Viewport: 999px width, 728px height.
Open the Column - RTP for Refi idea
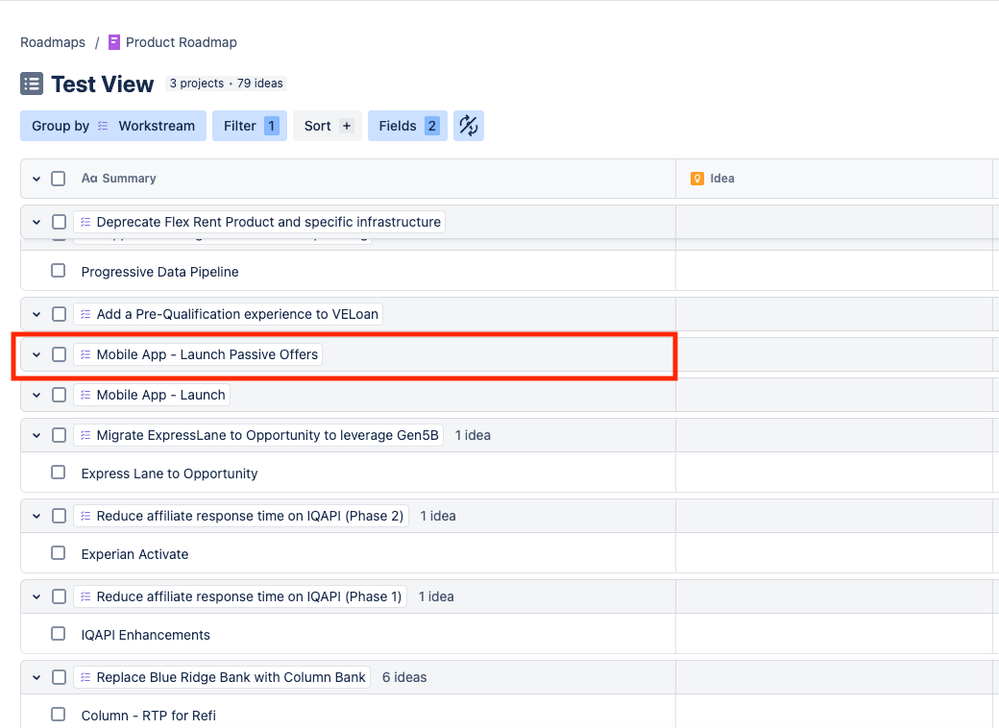pyautogui.click(x=148, y=715)
